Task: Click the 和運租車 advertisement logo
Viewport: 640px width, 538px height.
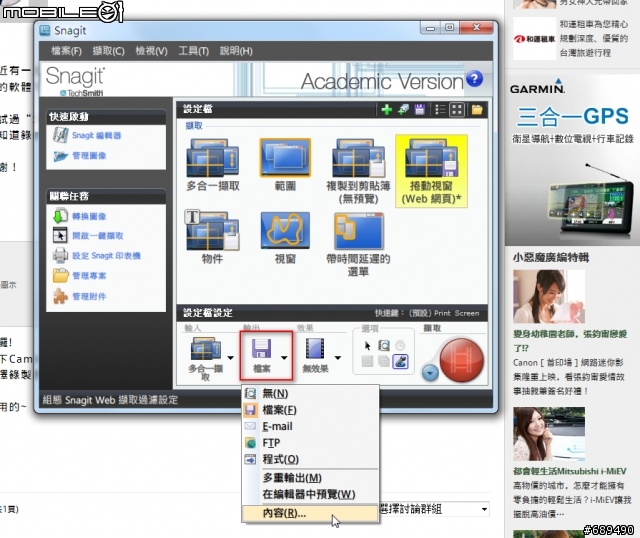Action: click(534, 39)
